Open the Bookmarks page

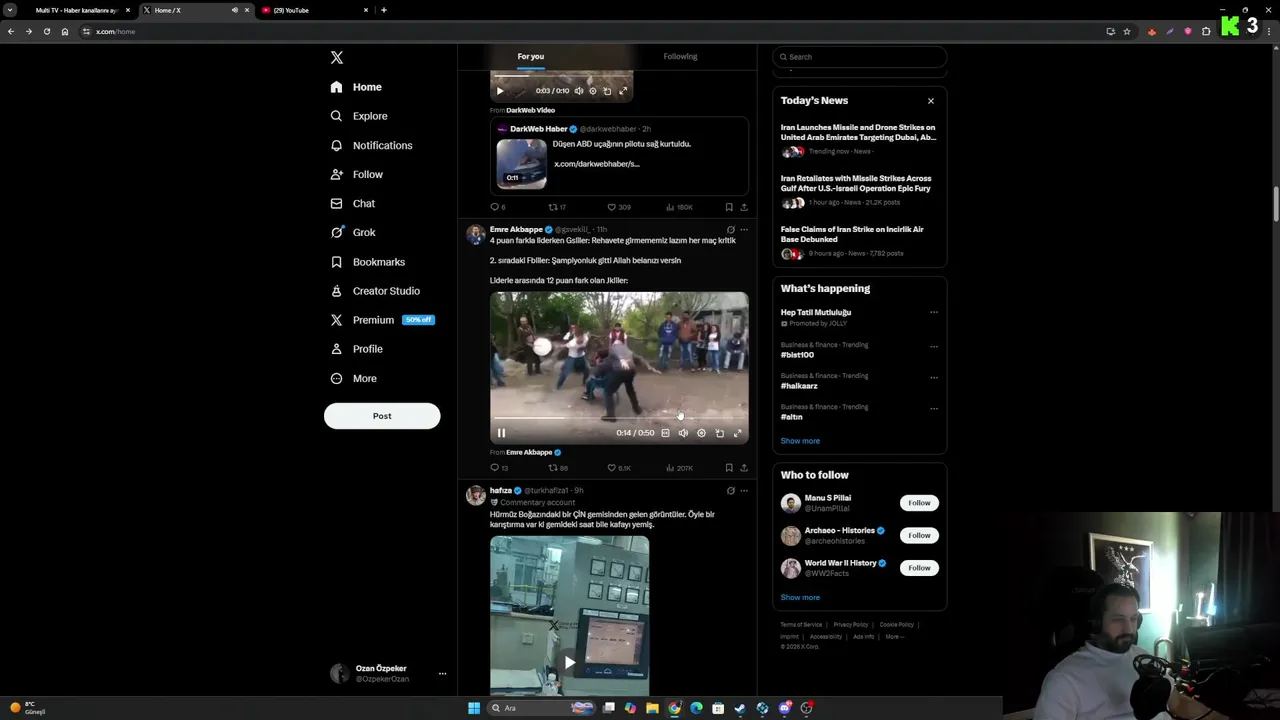point(368,262)
